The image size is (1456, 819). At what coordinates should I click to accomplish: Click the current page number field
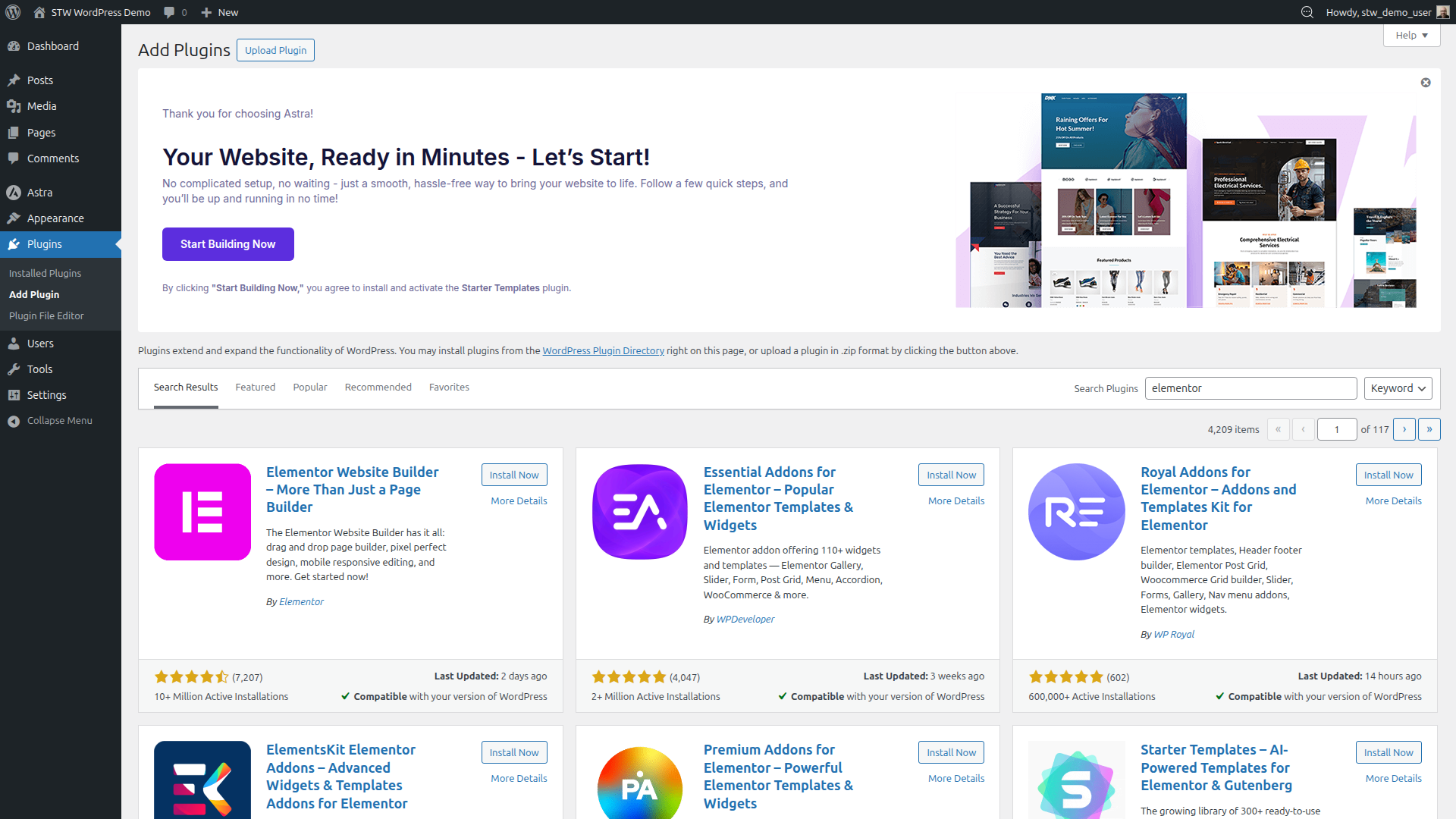point(1337,430)
